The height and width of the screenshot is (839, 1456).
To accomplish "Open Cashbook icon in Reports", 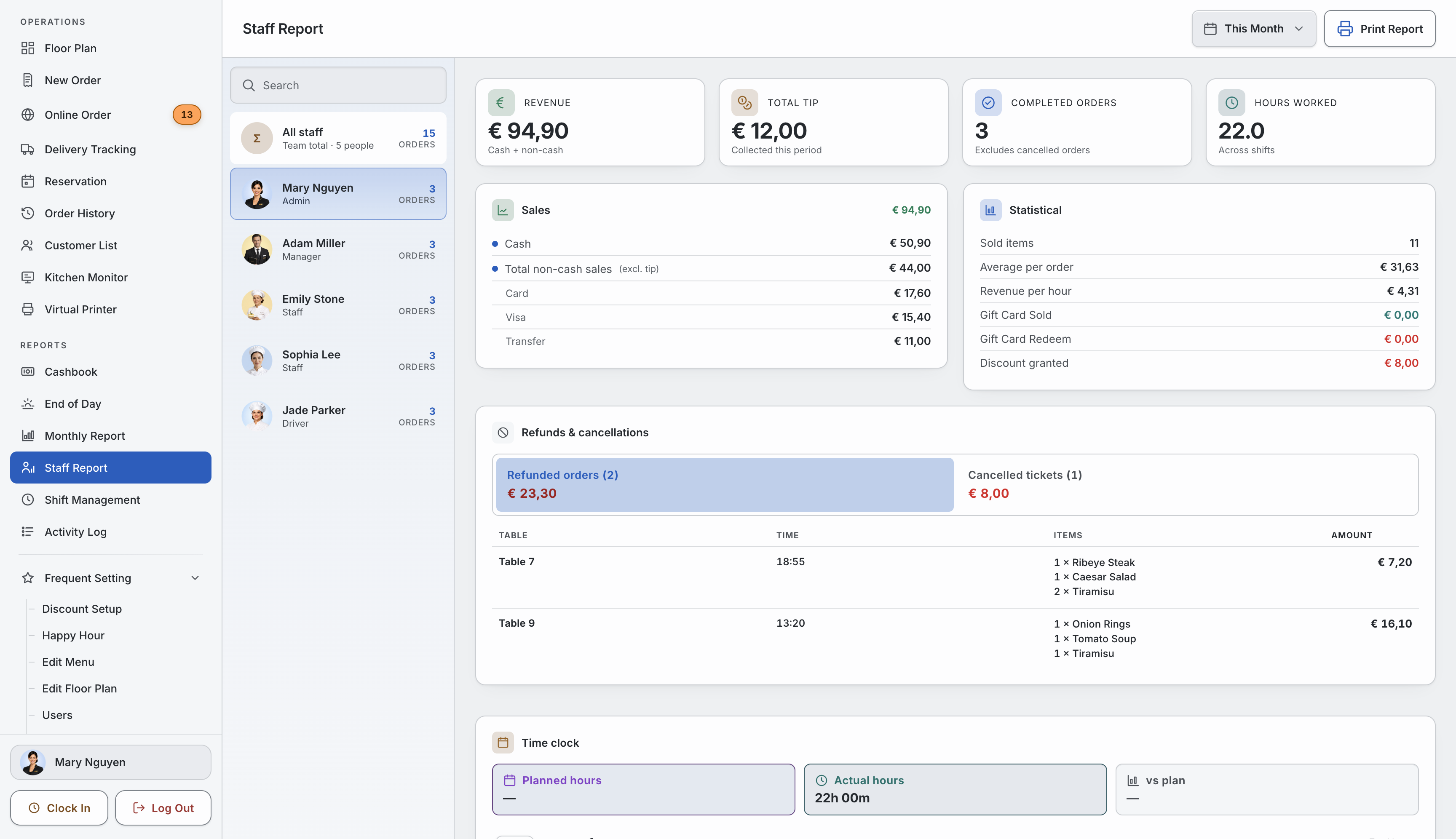I will click(28, 371).
